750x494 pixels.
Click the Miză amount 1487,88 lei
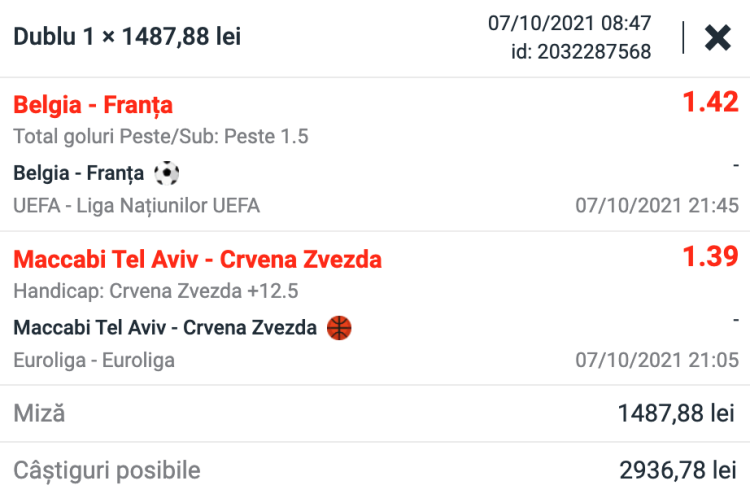(677, 412)
